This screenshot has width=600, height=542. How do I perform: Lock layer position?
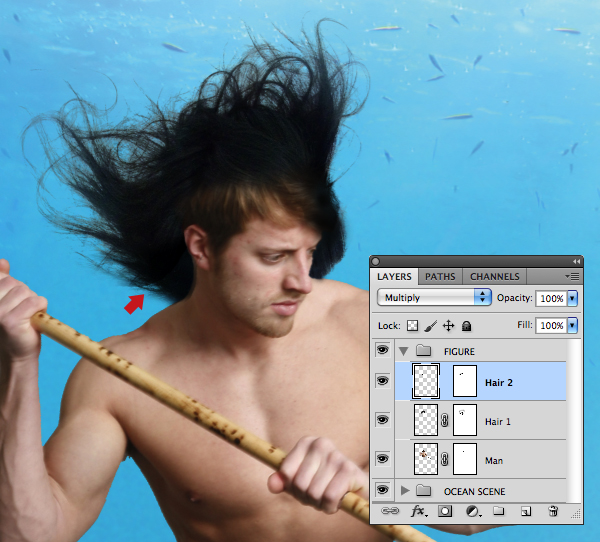pos(448,326)
